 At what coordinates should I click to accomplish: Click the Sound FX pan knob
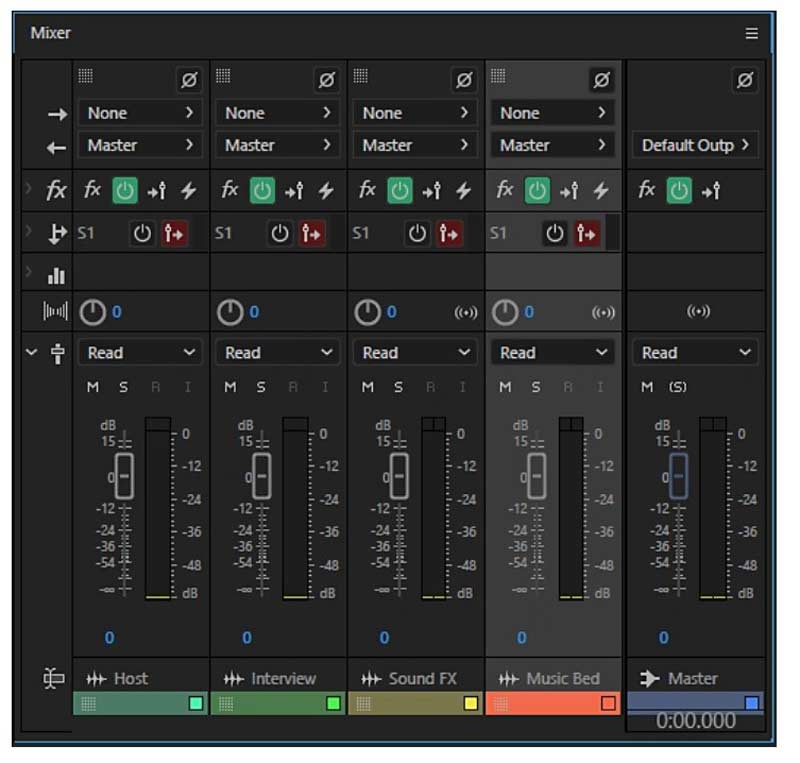(367, 312)
